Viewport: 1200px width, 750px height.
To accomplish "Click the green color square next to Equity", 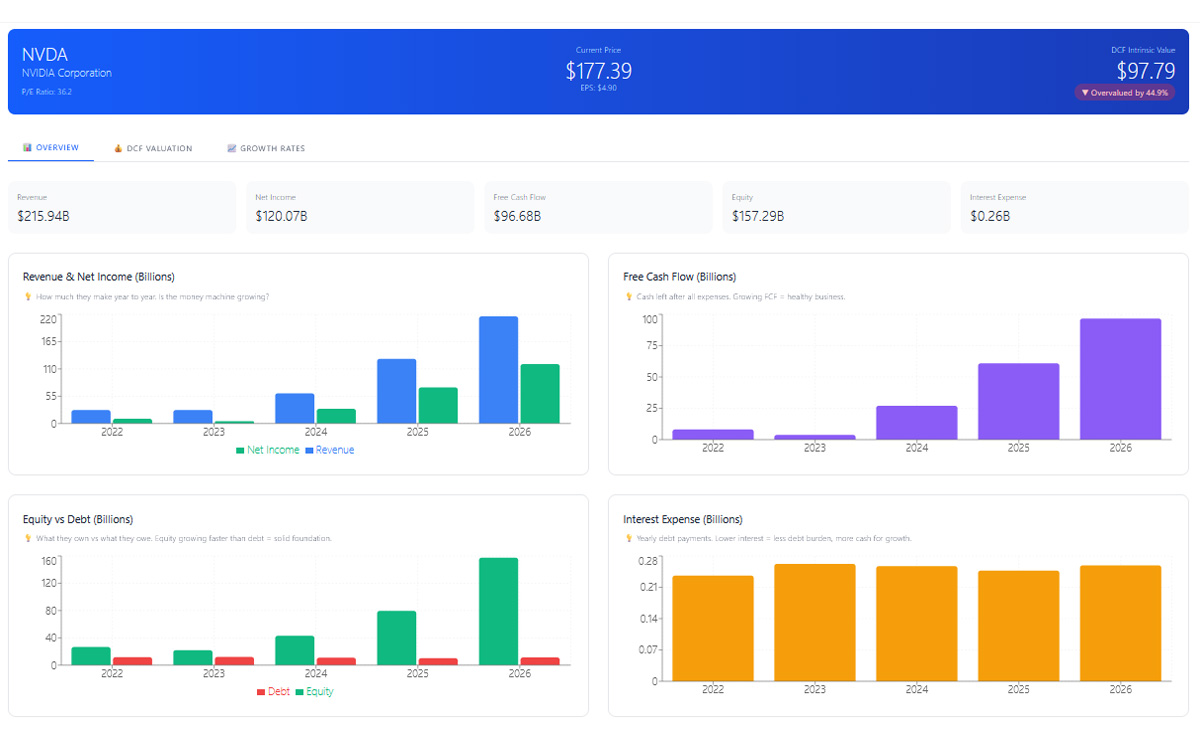I will pos(299,690).
